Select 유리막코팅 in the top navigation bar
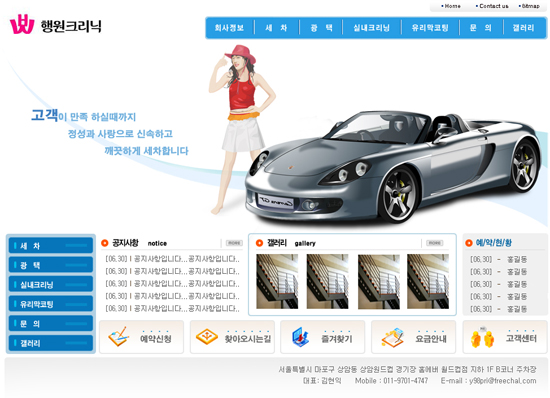Screen dimensions: 550x398 430,28
